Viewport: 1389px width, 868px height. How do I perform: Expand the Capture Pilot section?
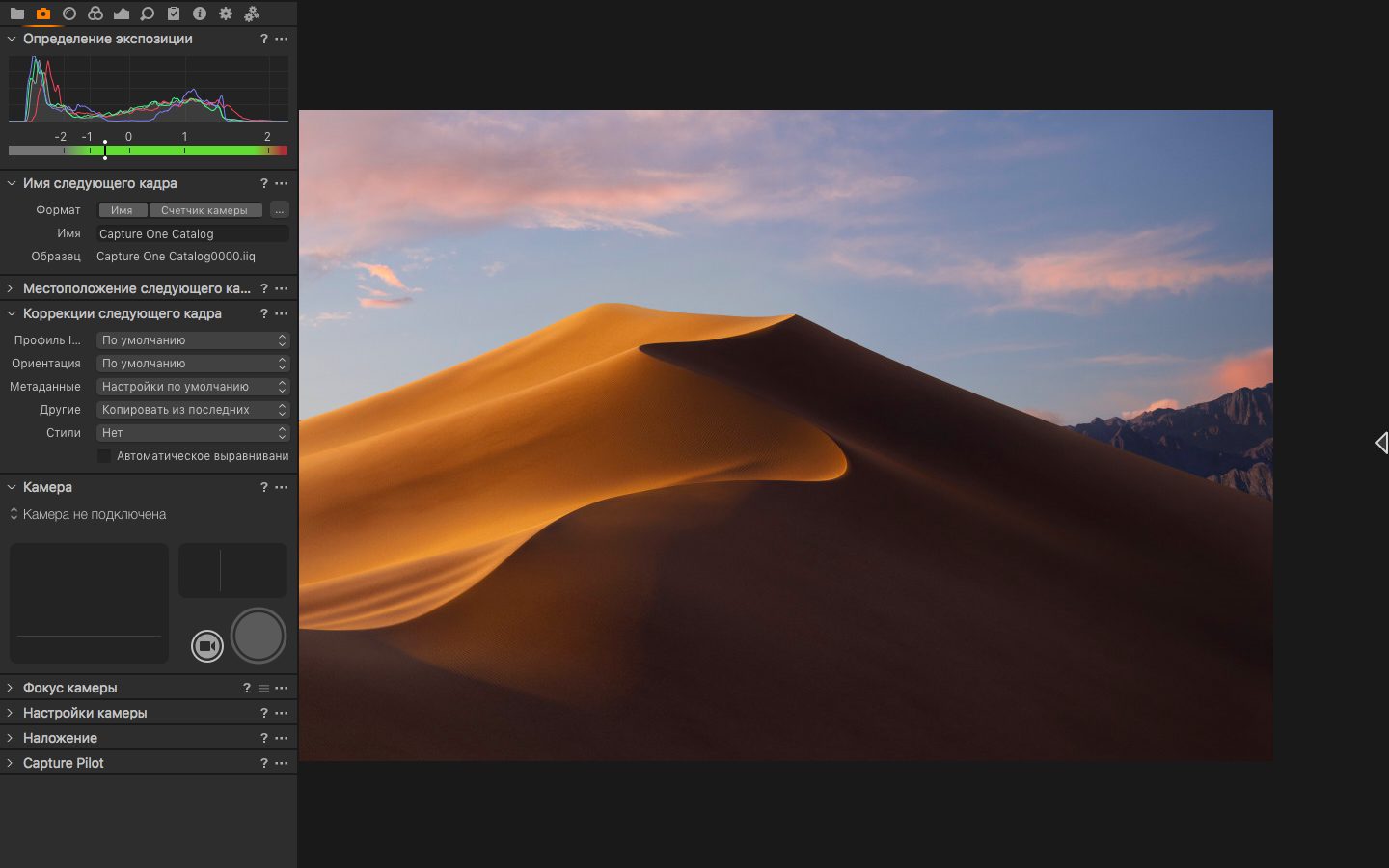(63, 762)
